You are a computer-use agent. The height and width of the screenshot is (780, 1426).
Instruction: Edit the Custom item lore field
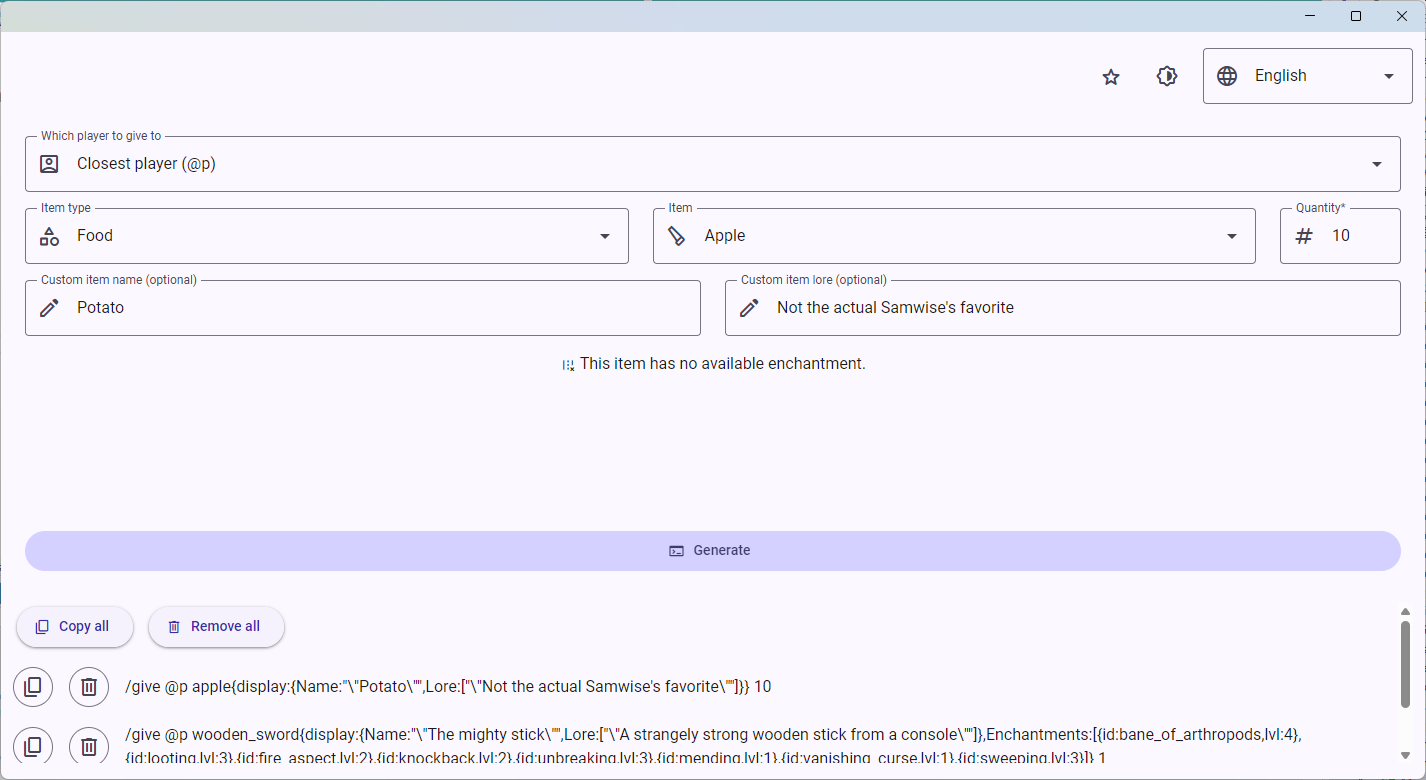(x=1080, y=308)
